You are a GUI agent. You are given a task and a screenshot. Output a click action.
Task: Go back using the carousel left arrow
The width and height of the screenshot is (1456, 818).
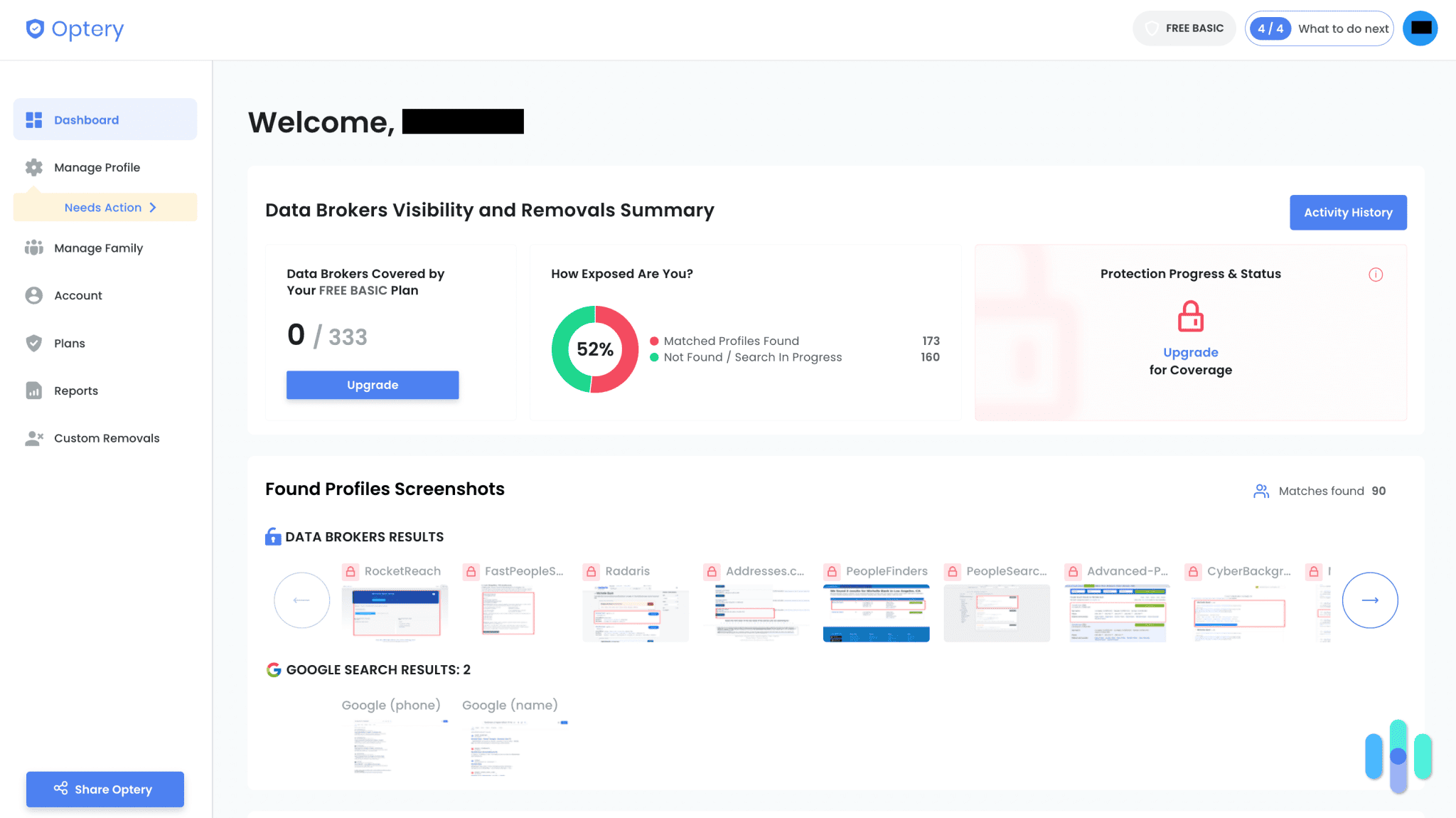301,600
